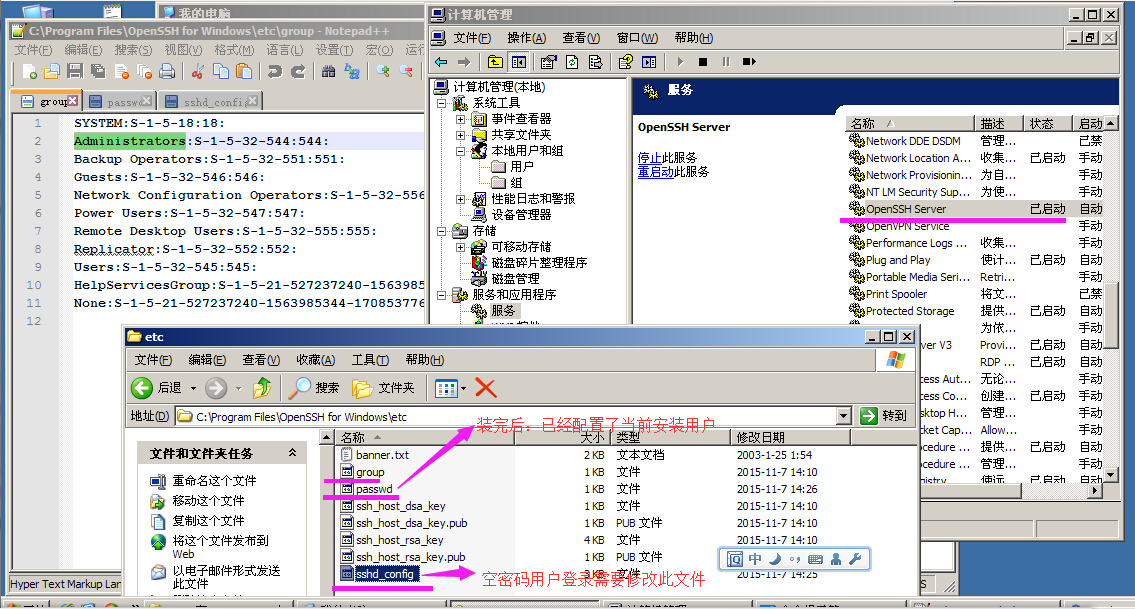Open the address bar dropdown in etc window
1135x609 pixels.
pos(843,416)
